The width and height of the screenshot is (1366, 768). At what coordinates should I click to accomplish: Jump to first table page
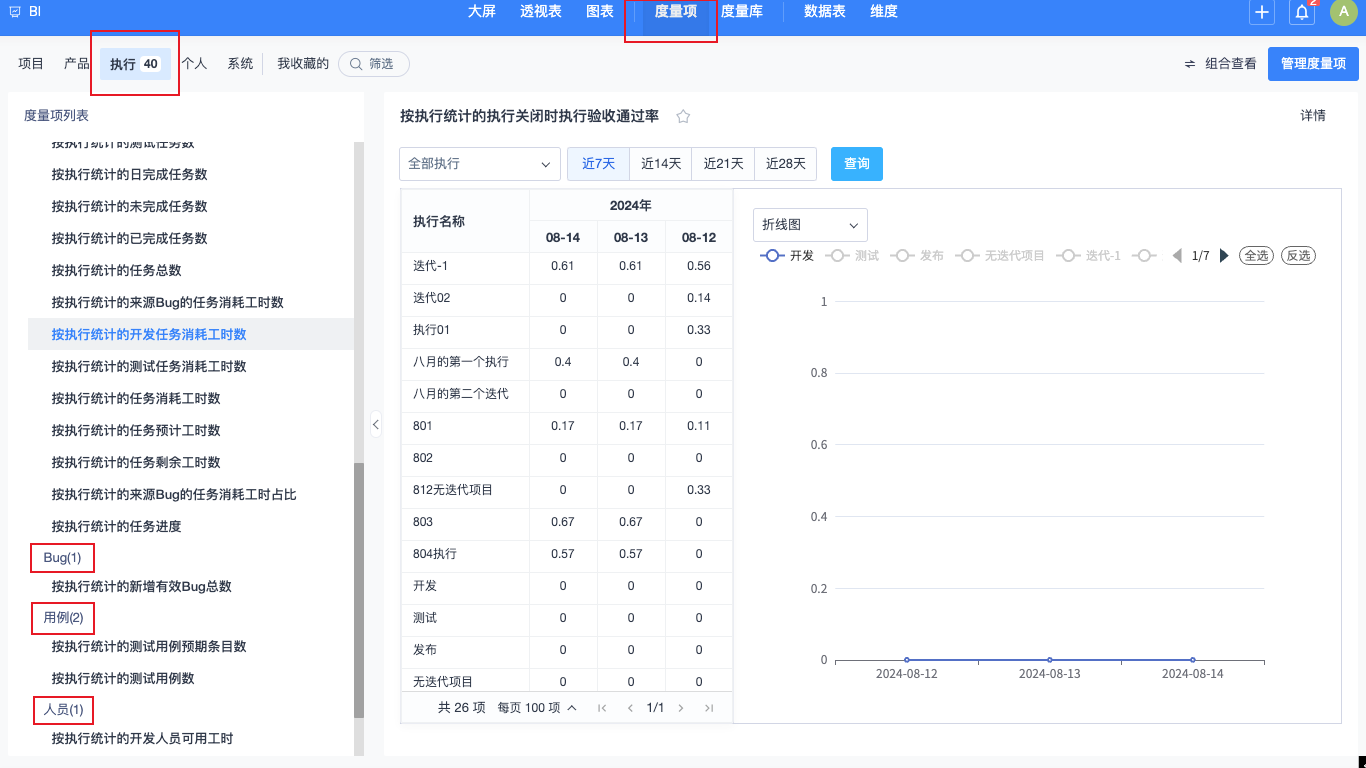click(602, 708)
